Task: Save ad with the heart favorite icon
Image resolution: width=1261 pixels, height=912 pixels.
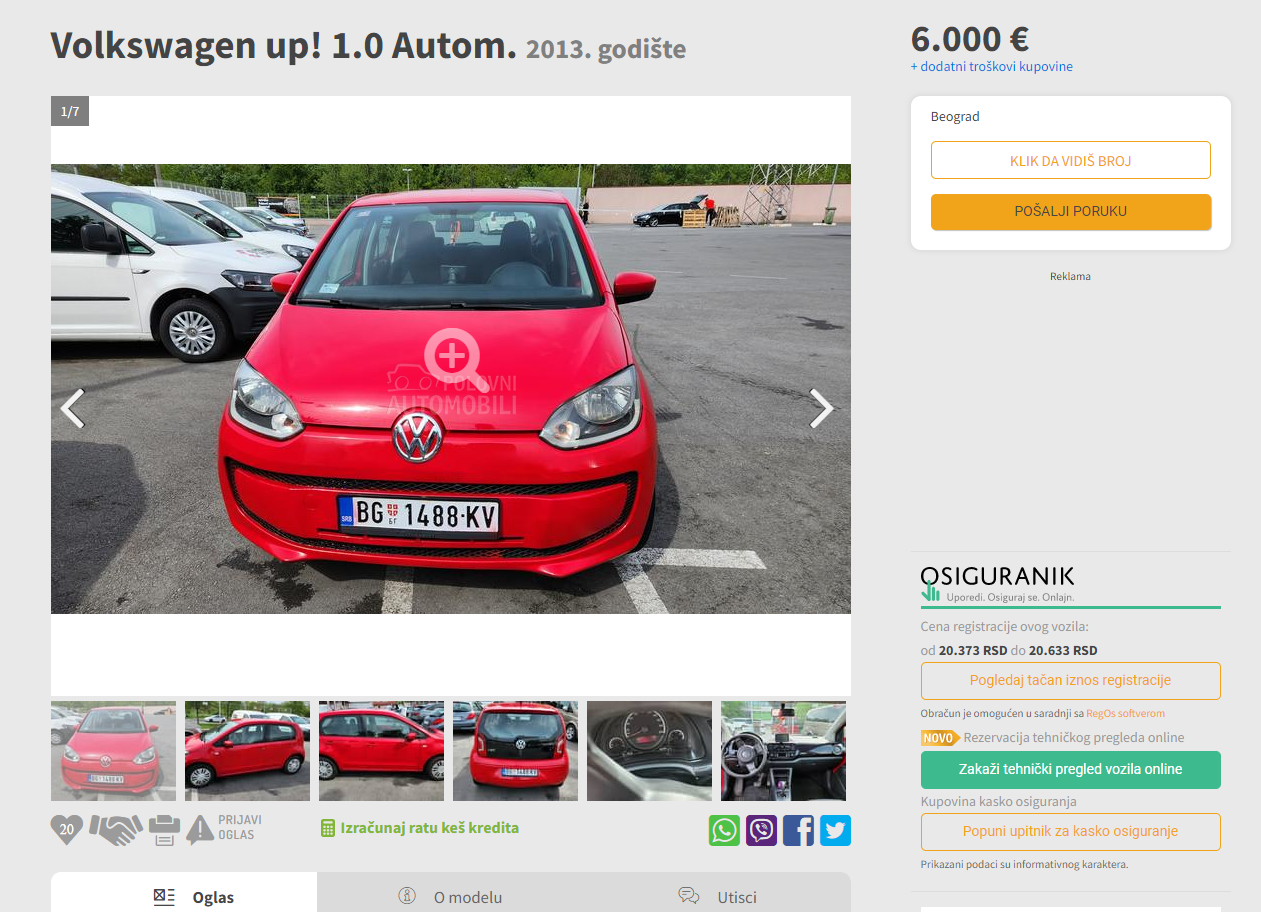Action: tap(67, 829)
